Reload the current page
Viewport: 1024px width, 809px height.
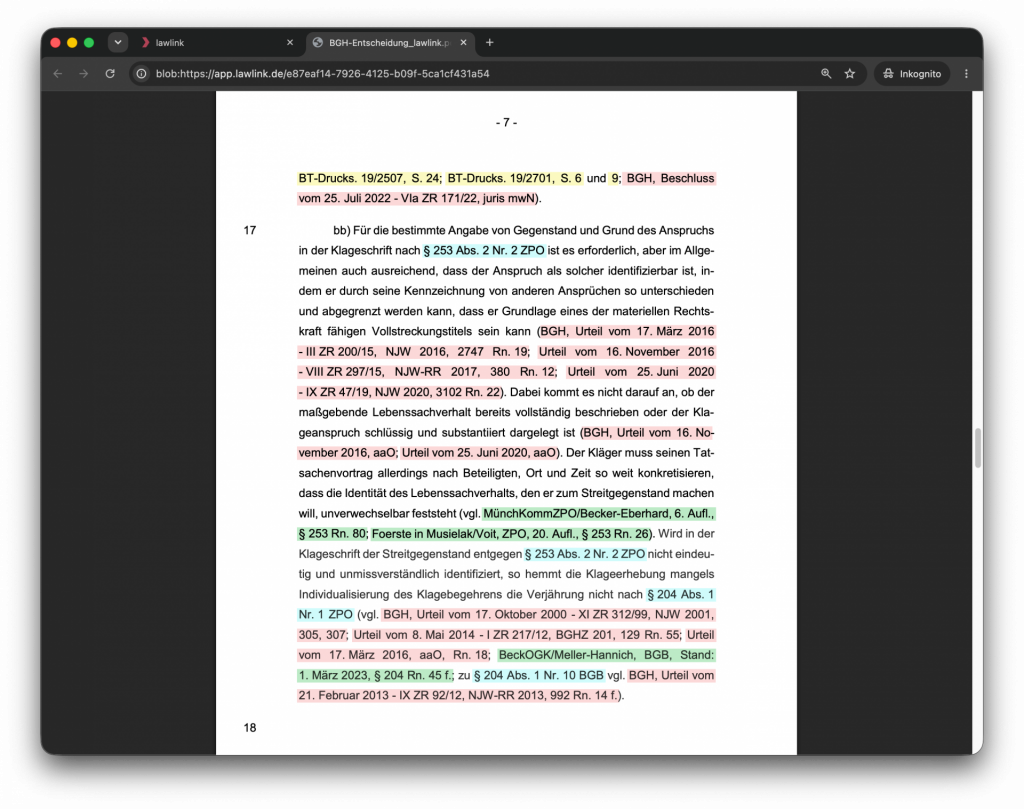(x=110, y=74)
